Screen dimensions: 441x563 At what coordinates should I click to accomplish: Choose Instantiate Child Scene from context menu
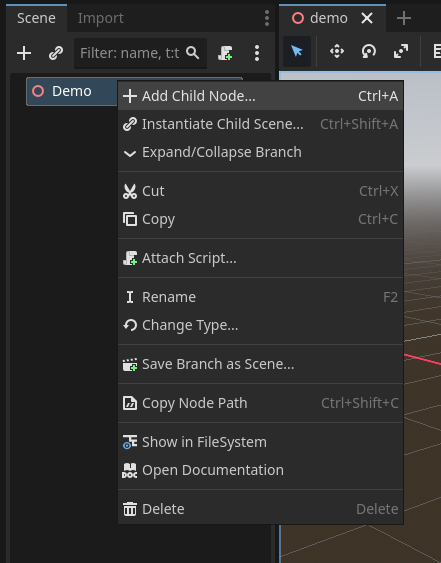(261, 124)
